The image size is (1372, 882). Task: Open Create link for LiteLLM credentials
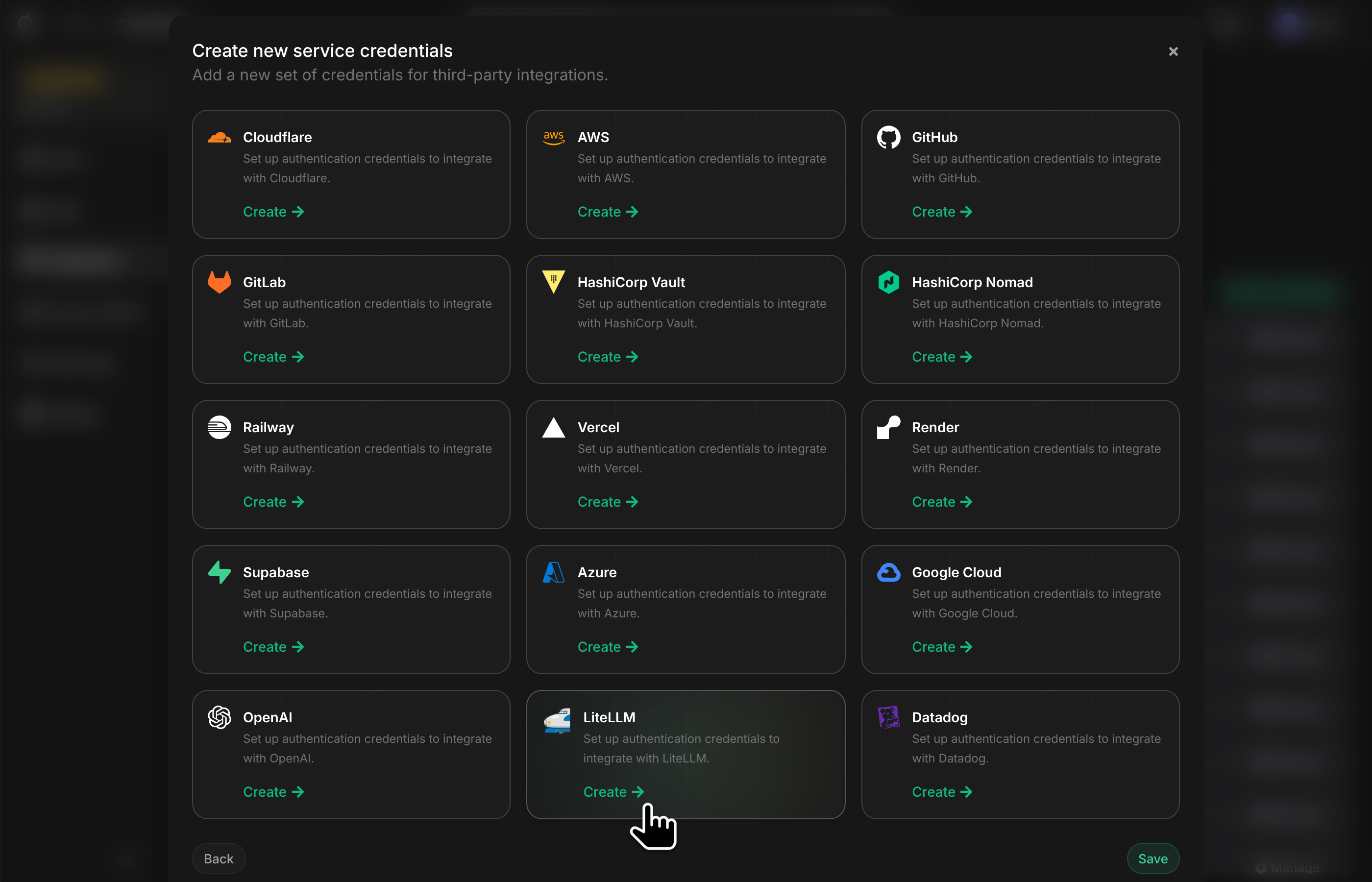613,792
